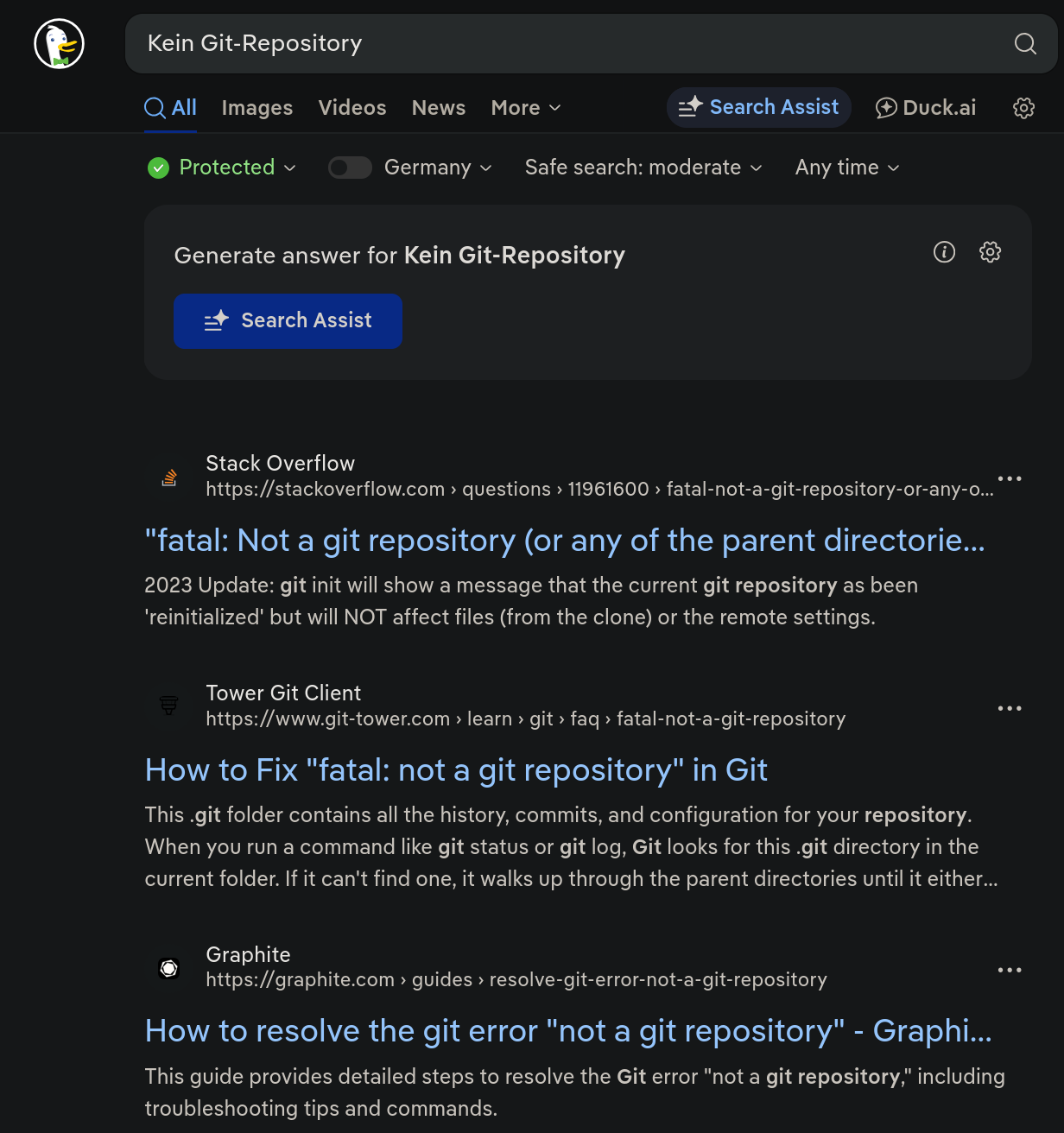Open the Graphite result options menu

1009,970
